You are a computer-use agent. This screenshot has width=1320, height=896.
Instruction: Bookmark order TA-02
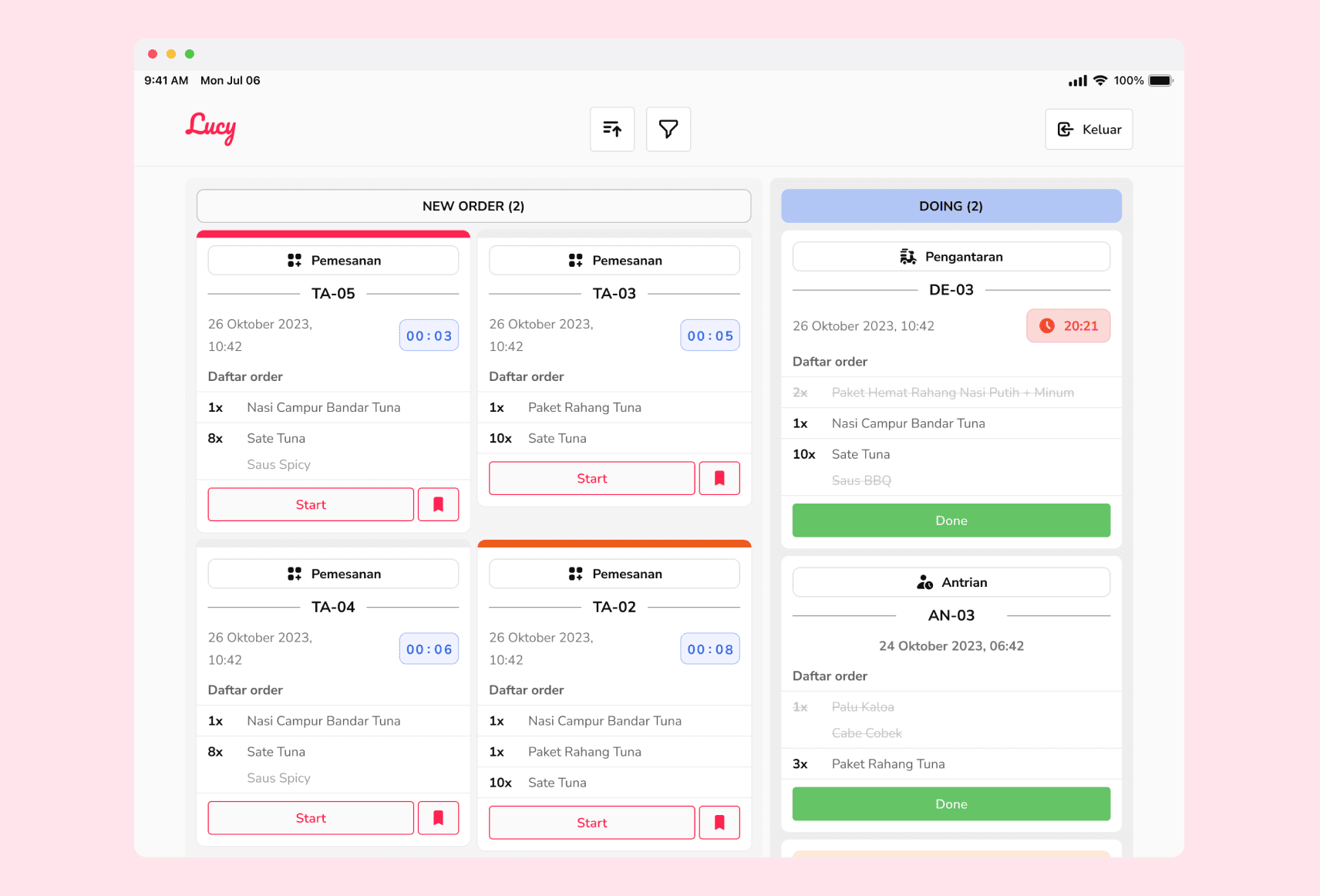click(x=719, y=823)
